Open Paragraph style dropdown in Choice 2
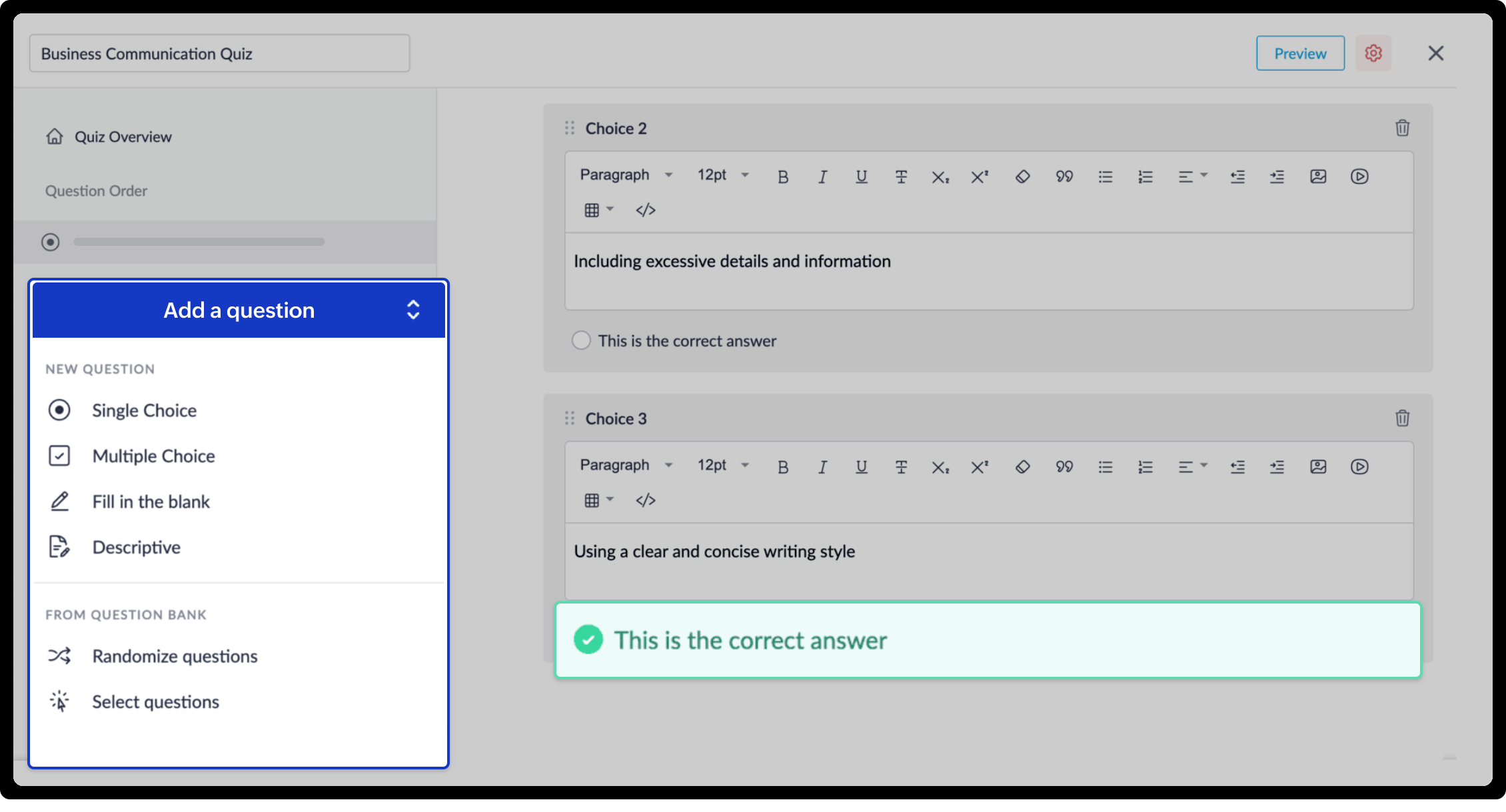This screenshot has height=812, width=1506. [x=626, y=175]
